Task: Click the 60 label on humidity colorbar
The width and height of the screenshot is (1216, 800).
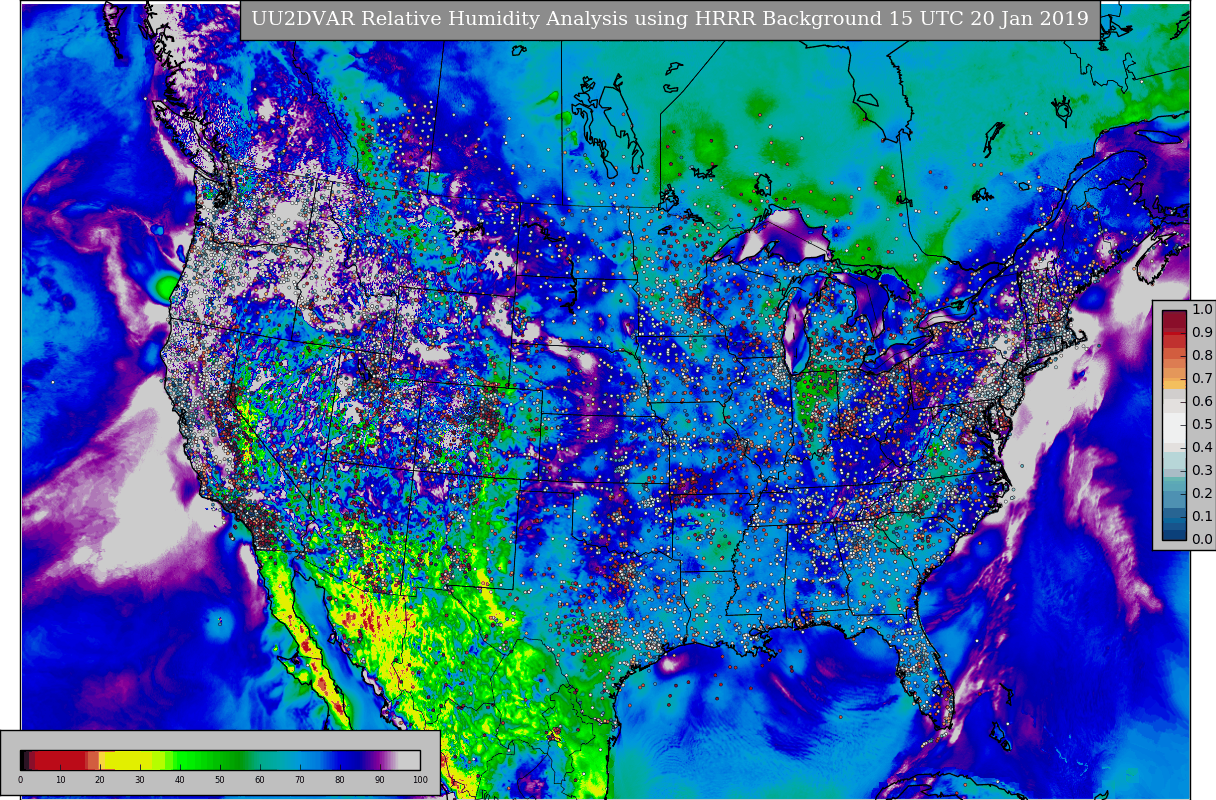Action: point(260,780)
